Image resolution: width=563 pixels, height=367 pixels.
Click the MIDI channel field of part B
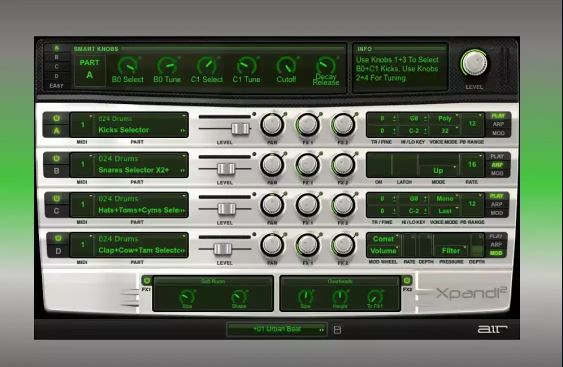pyautogui.click(x=83, y=164)
